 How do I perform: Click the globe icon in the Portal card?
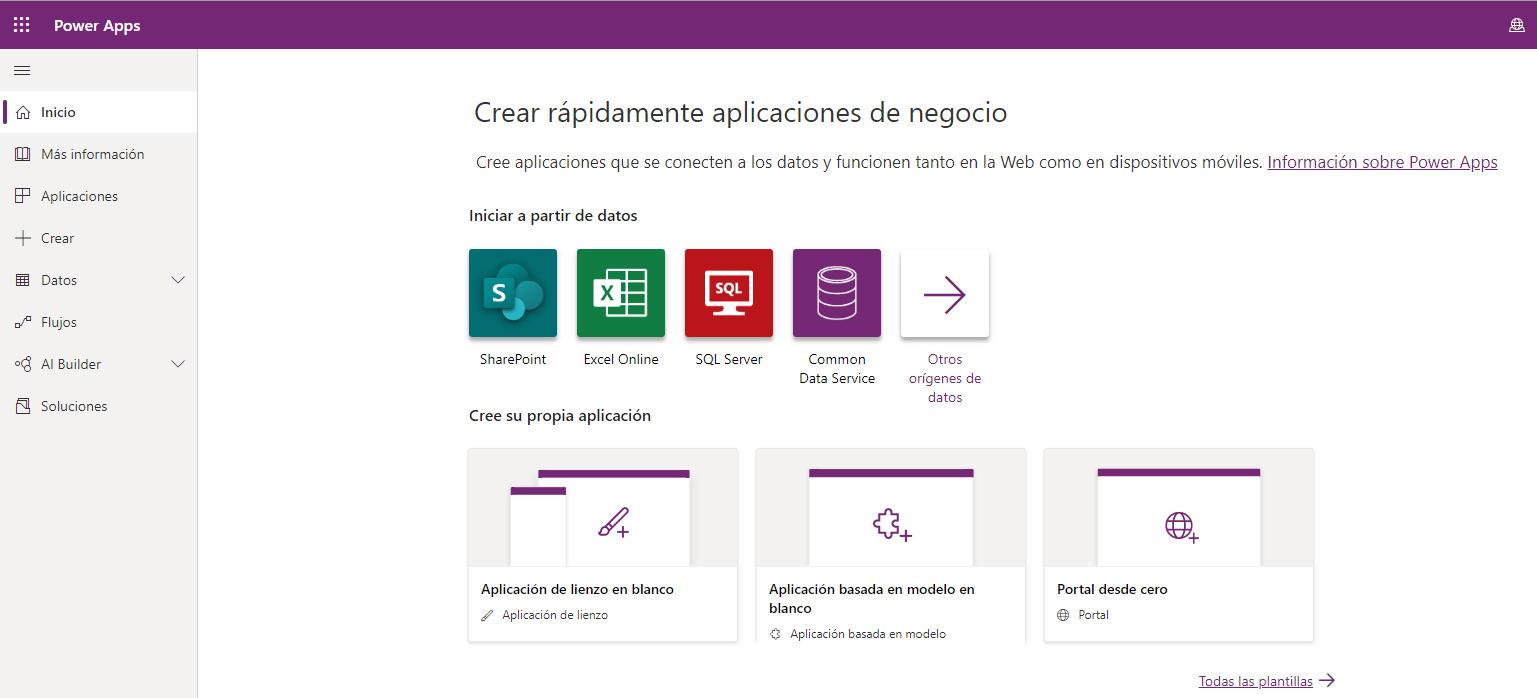1182,526
